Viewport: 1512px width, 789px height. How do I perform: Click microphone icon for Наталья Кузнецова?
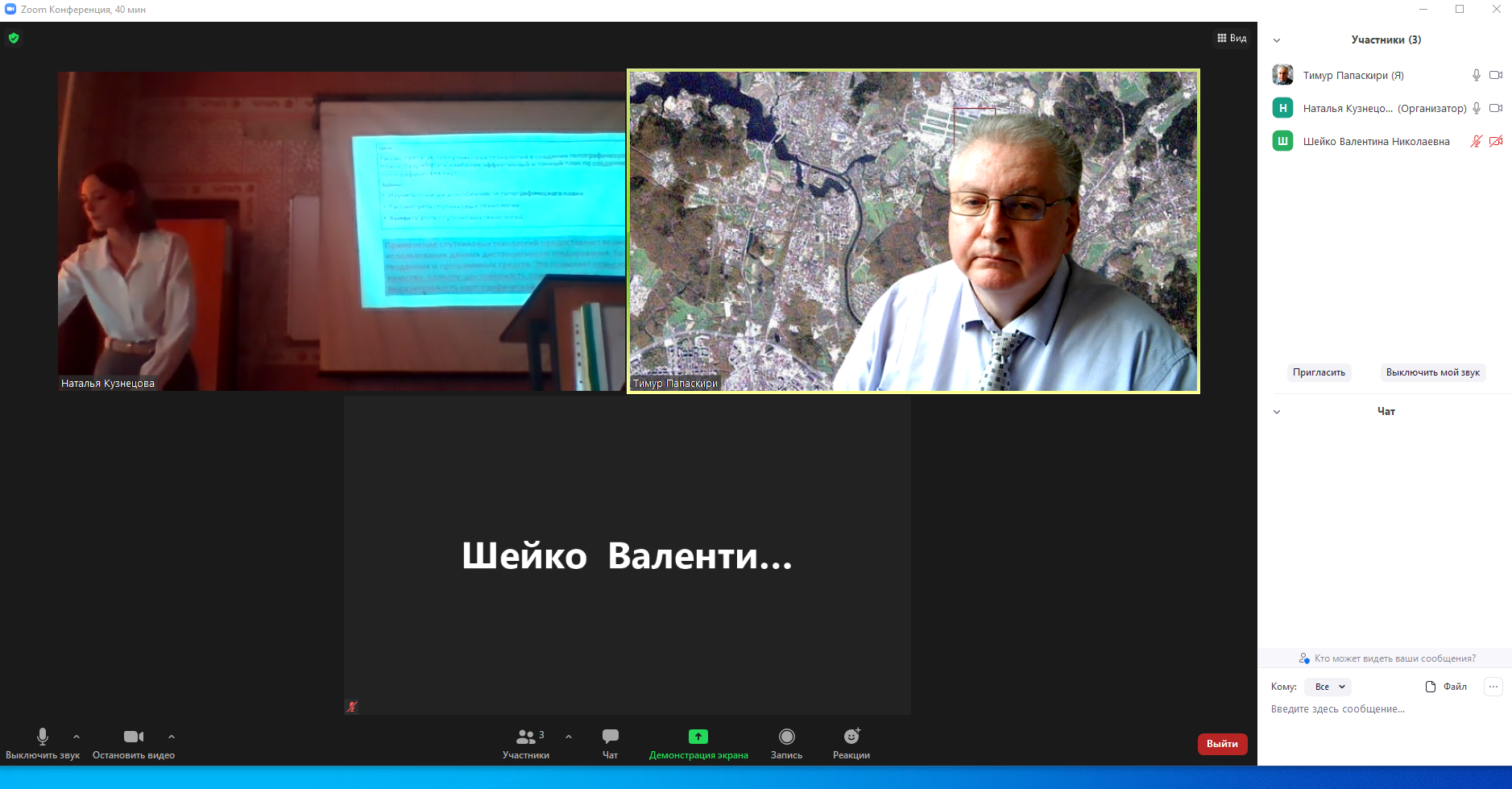[1477, 108]
